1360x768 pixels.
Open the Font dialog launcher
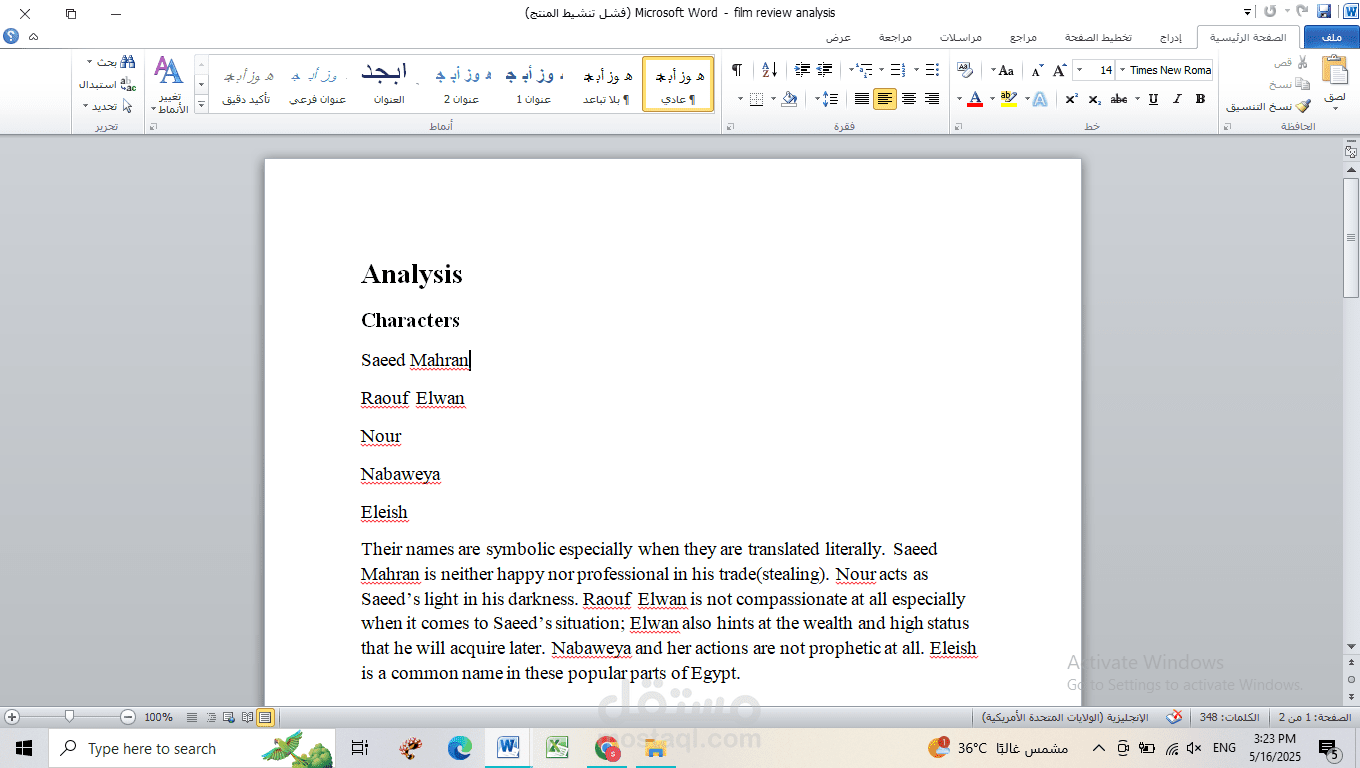point(957,127)
